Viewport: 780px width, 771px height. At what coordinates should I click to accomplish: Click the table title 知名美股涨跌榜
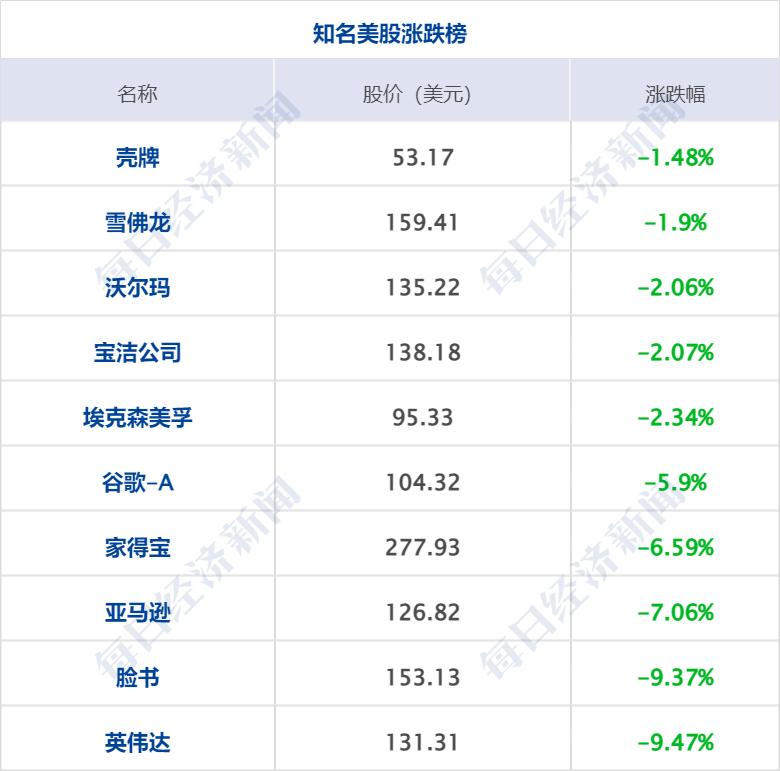click(390, 33)
